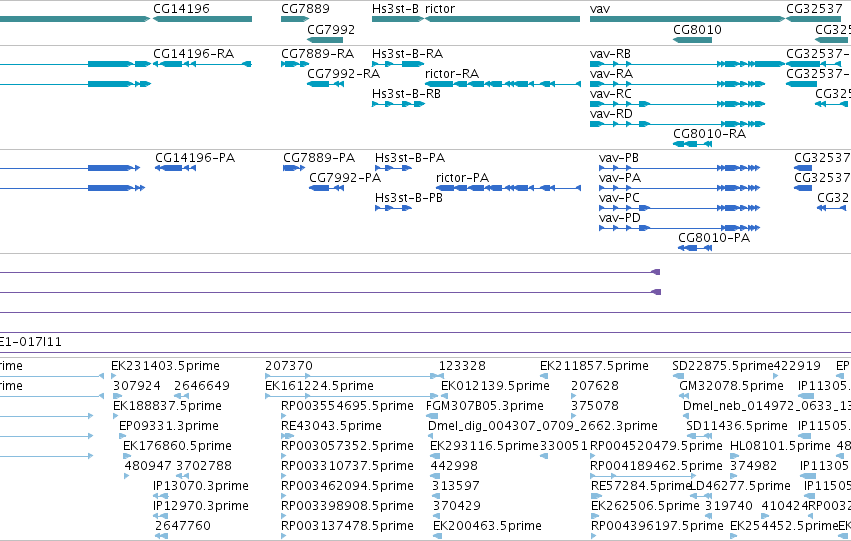This screenshot has width=851, height=541.
Task: Click protein Hs3st-B-PB label
Action: [x=409, y=198]
